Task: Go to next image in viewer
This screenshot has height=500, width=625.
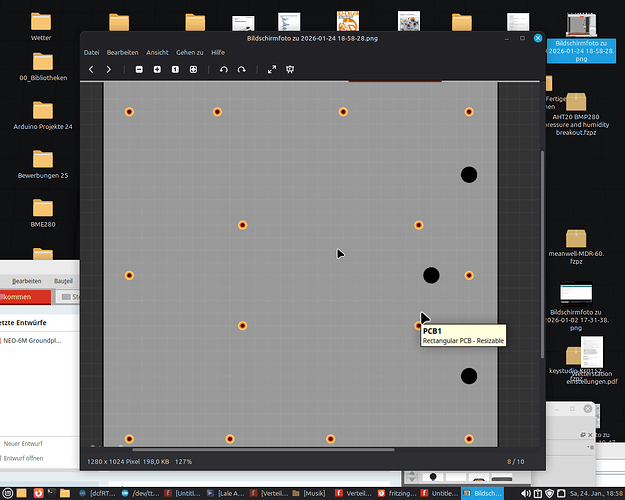Action: [x=109, y=69]
